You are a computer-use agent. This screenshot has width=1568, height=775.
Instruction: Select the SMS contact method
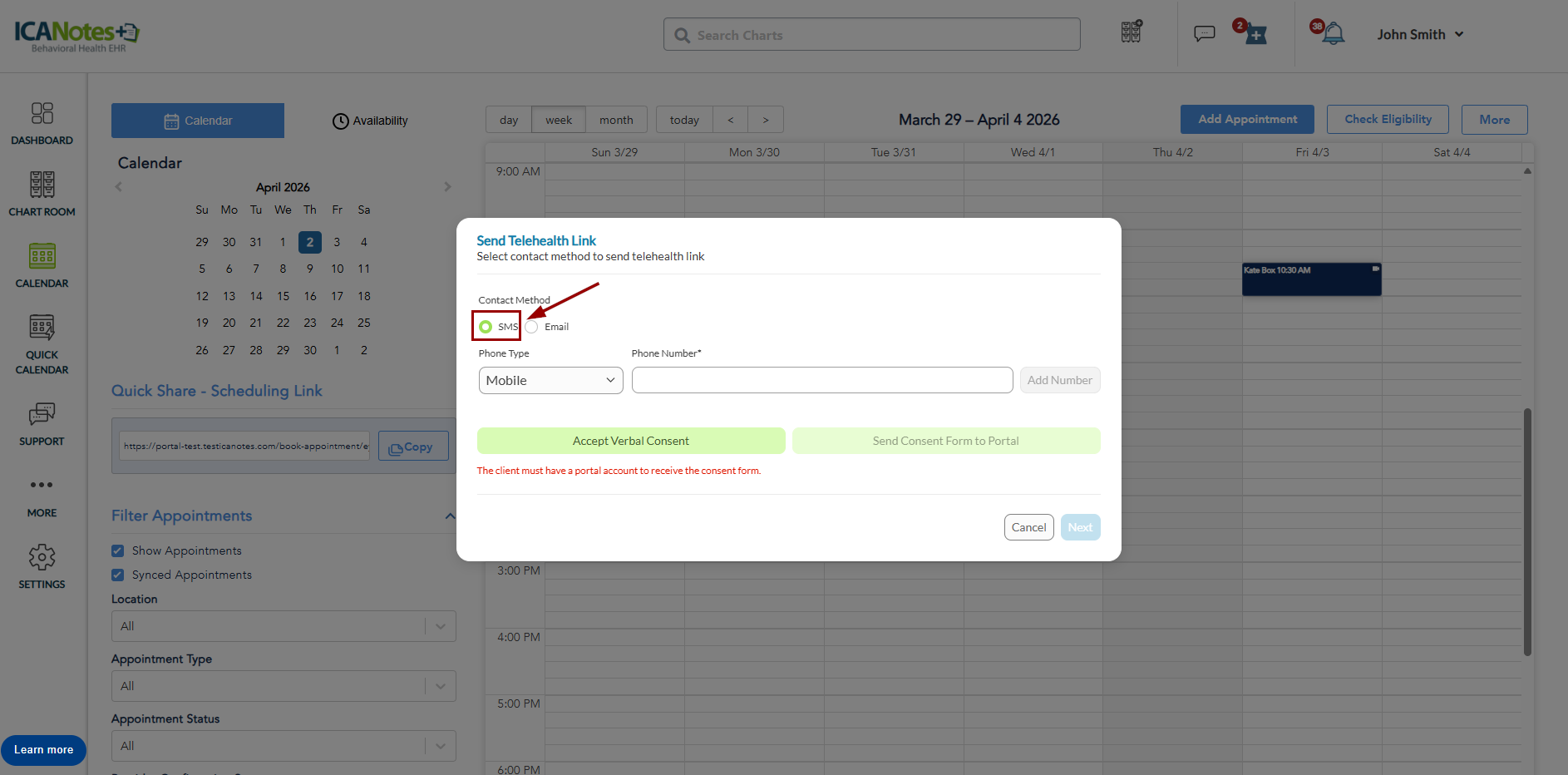pos(486,327)
